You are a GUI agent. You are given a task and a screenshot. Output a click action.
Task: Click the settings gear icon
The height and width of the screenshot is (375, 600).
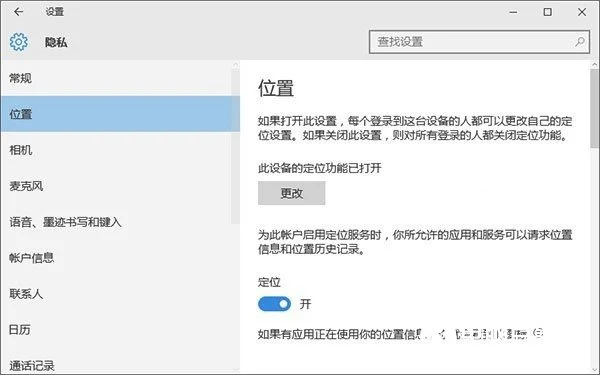click(x=18, y=42)
